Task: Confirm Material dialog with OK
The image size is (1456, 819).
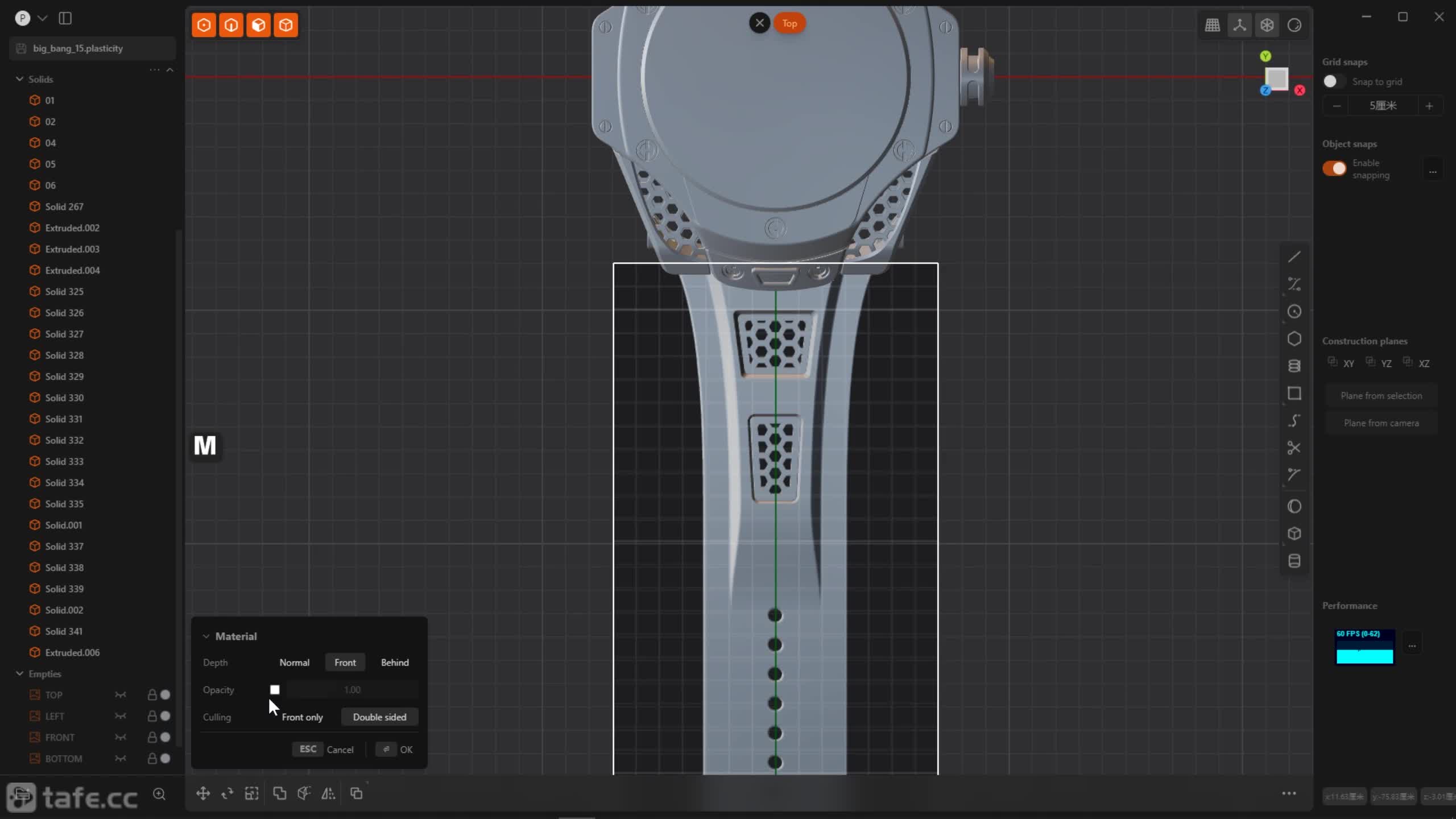Action: coord(406,750)
